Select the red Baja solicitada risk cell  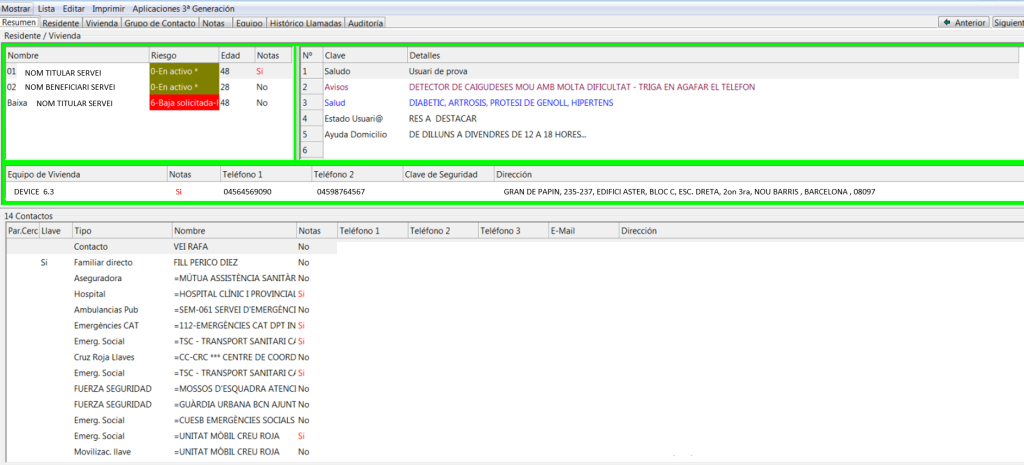[x=183, y=103]
